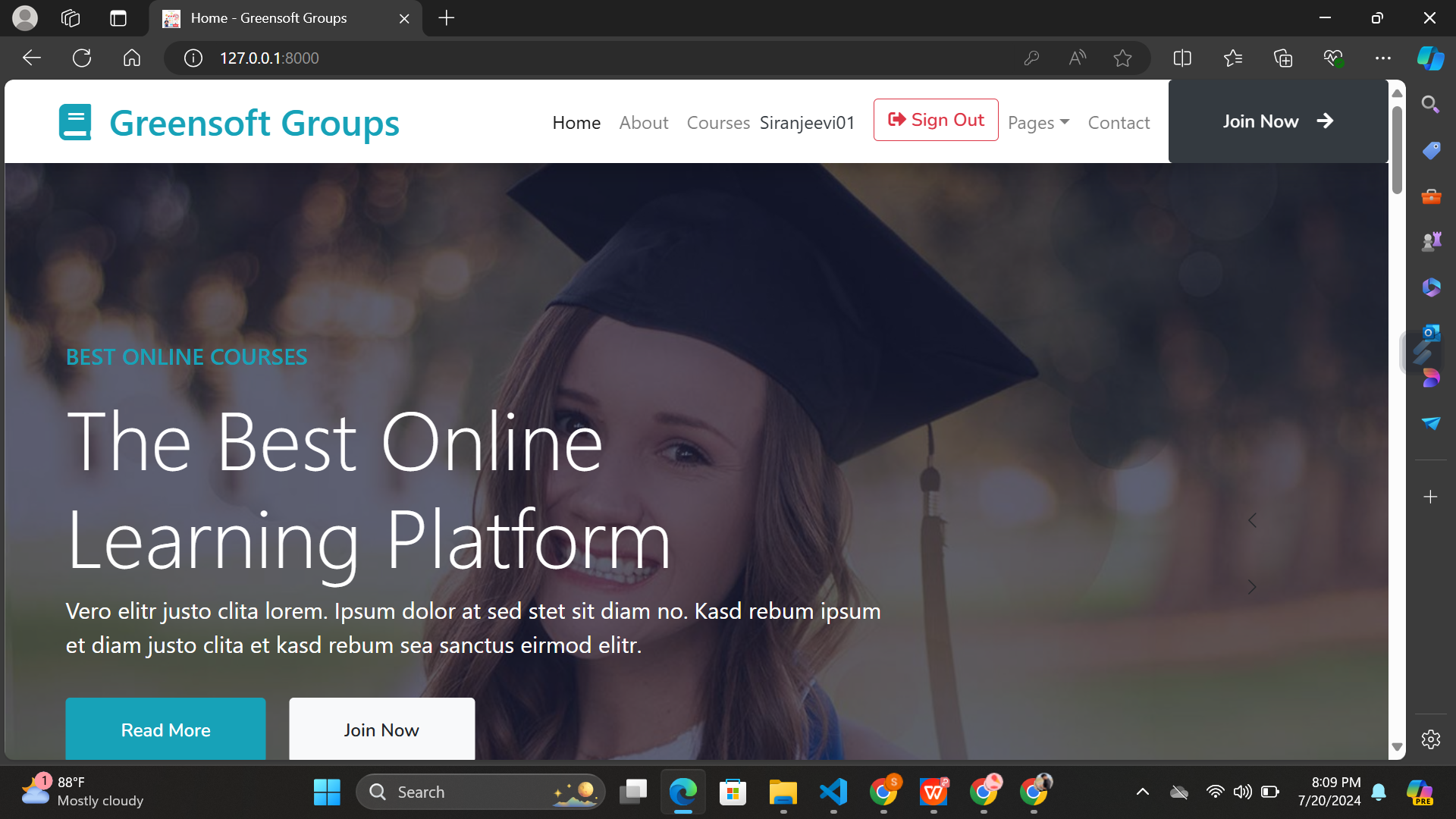Click the Siranjeevi01 username in navbar
This screenshot has width=1456, height=819.
[x=807, y=123]
